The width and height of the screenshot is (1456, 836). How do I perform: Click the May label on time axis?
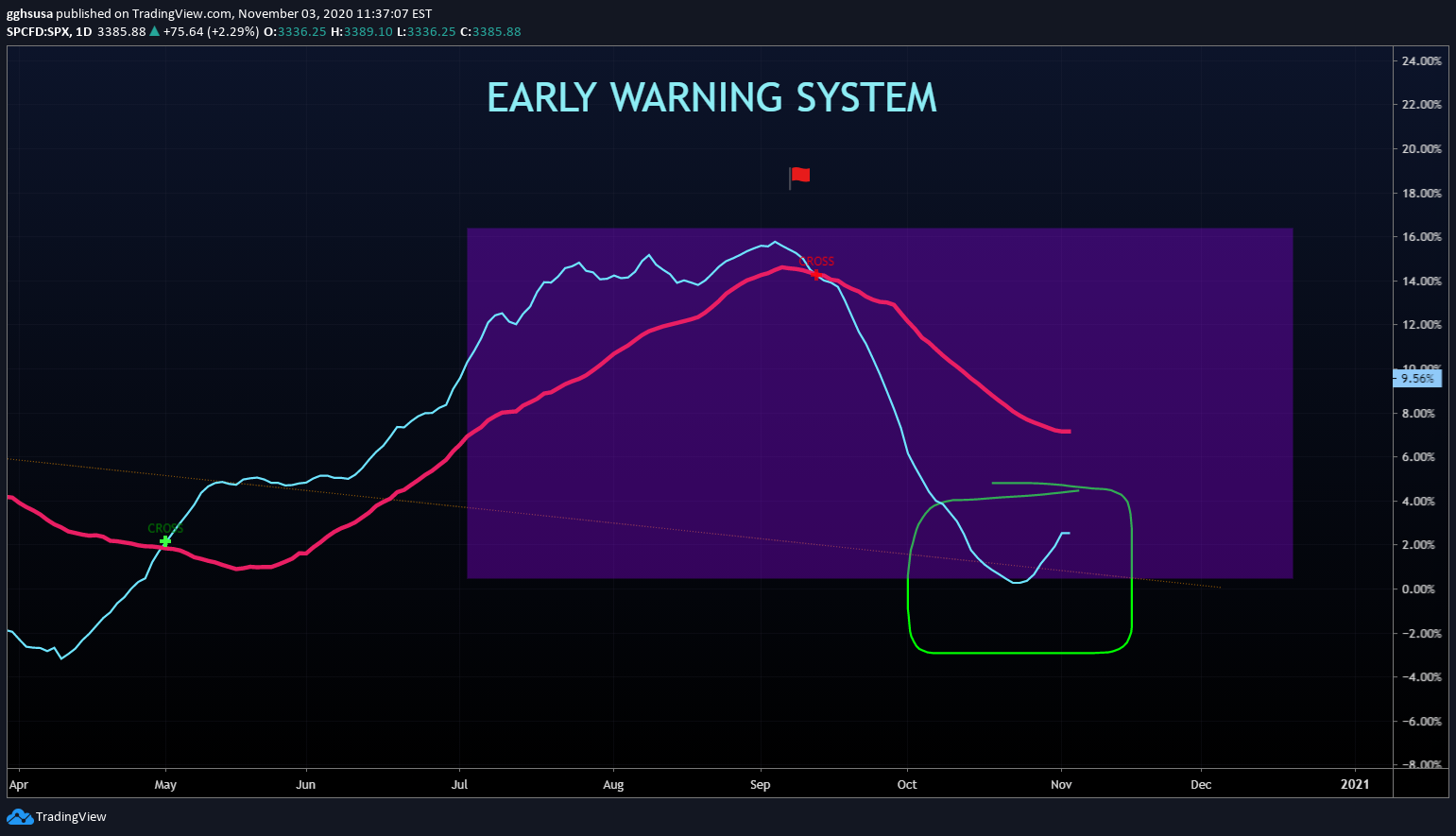pyautogui.click(x=165, y=784)
